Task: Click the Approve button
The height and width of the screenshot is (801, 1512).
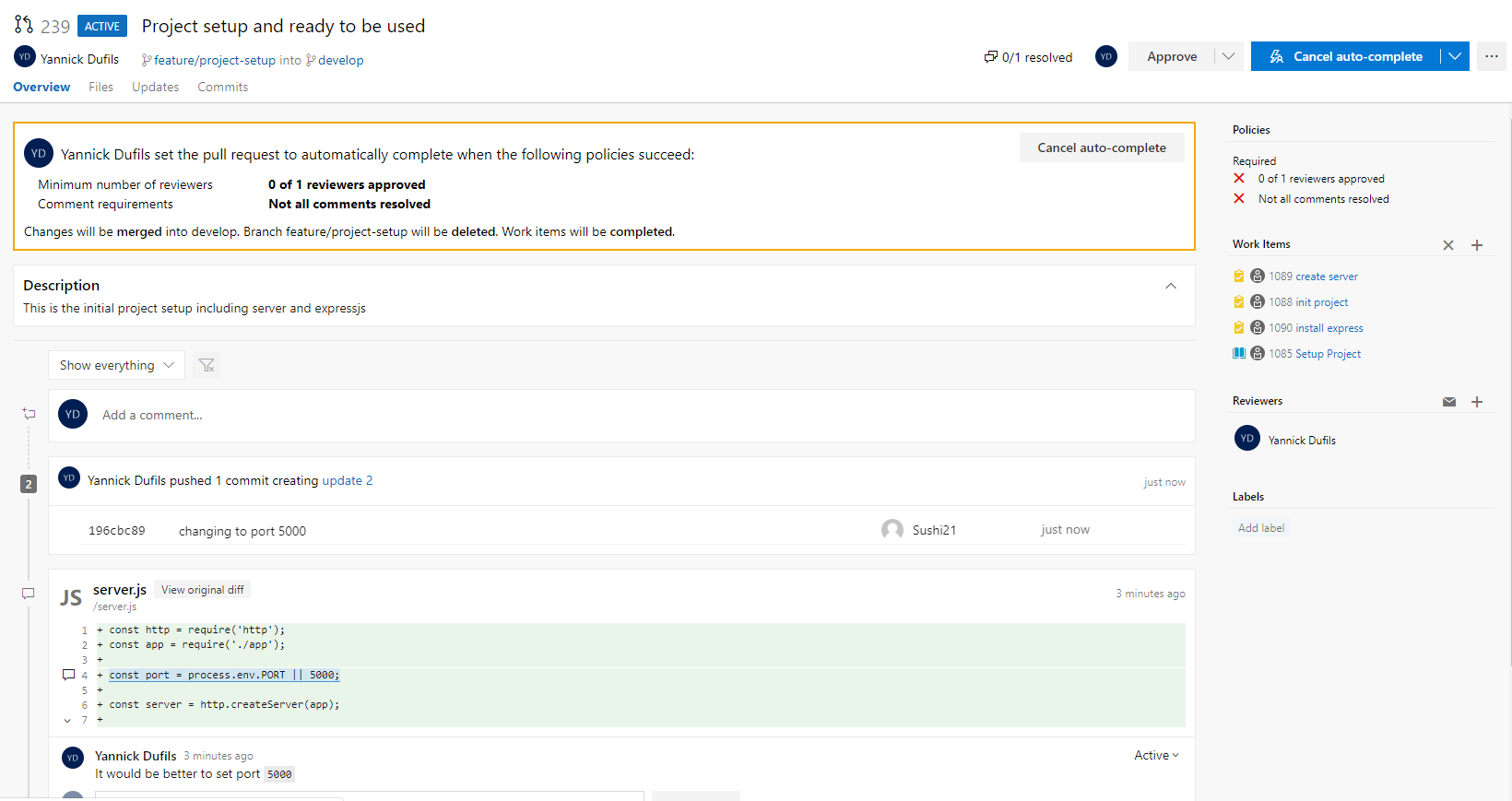Action: pos(1172,56)
